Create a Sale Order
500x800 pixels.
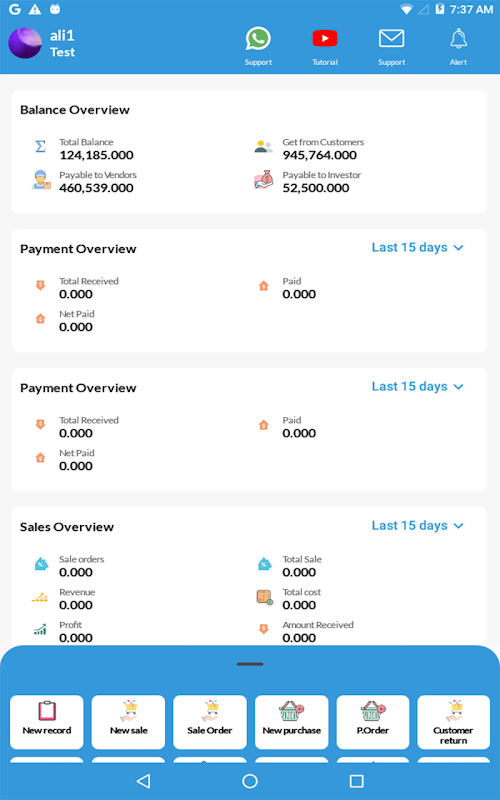[x=210, y=722]
